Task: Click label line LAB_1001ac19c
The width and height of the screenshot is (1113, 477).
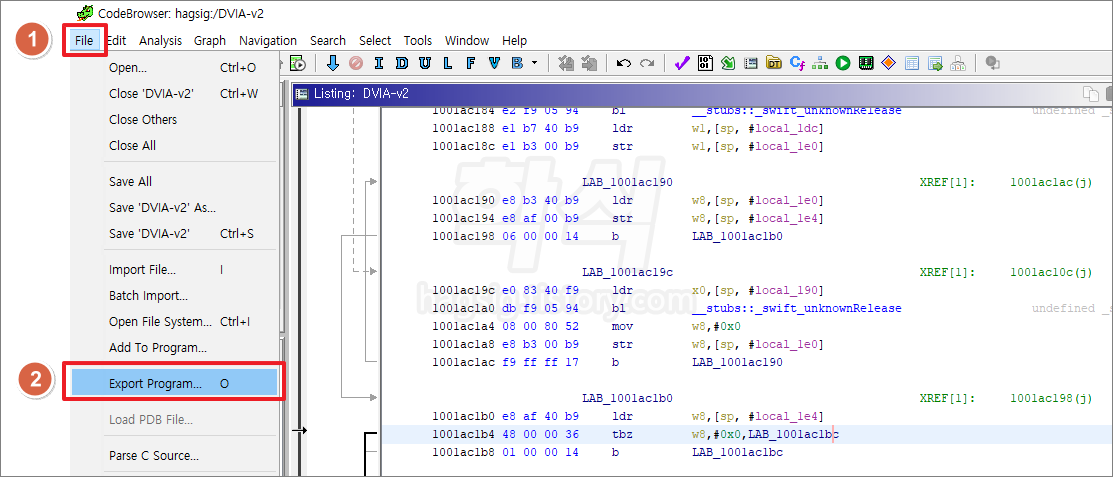Action: point(627,272)
